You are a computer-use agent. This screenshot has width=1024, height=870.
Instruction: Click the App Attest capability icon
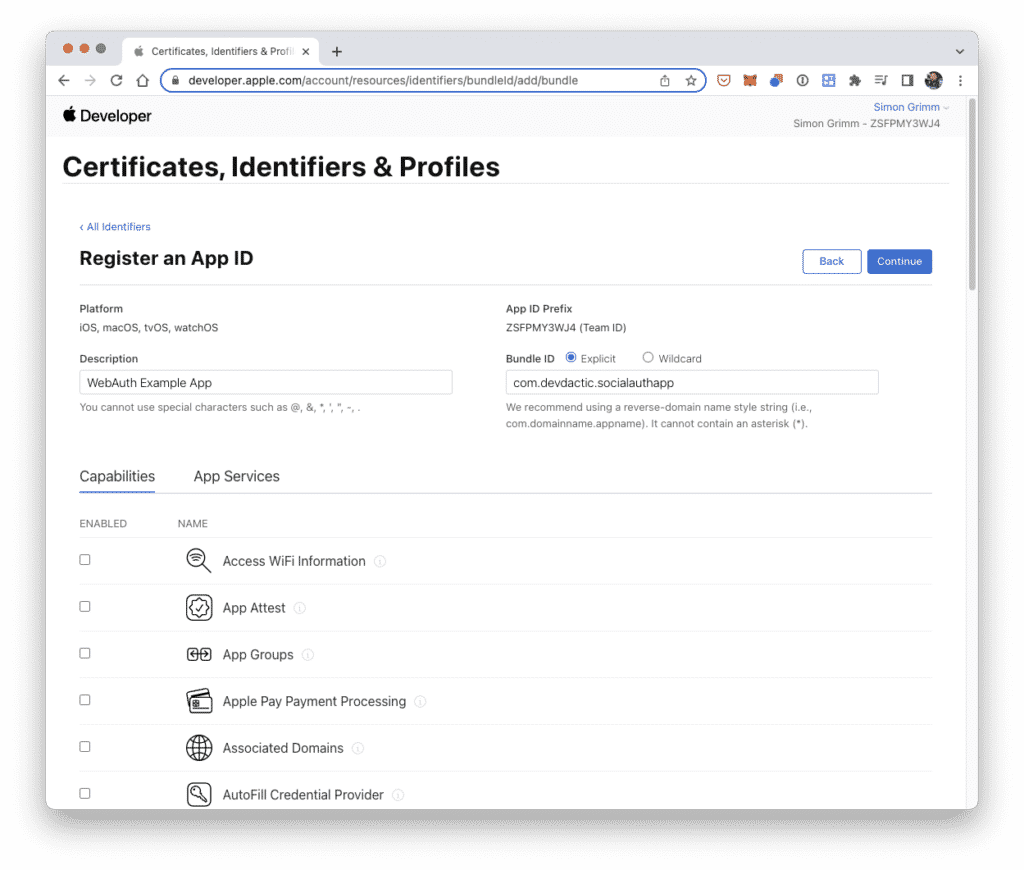[x=199, y=607]
